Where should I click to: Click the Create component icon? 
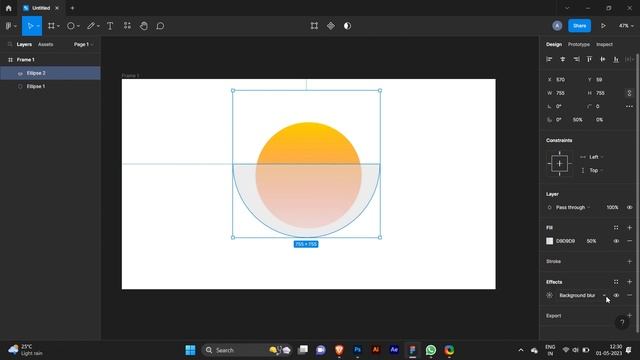point(331,26)
